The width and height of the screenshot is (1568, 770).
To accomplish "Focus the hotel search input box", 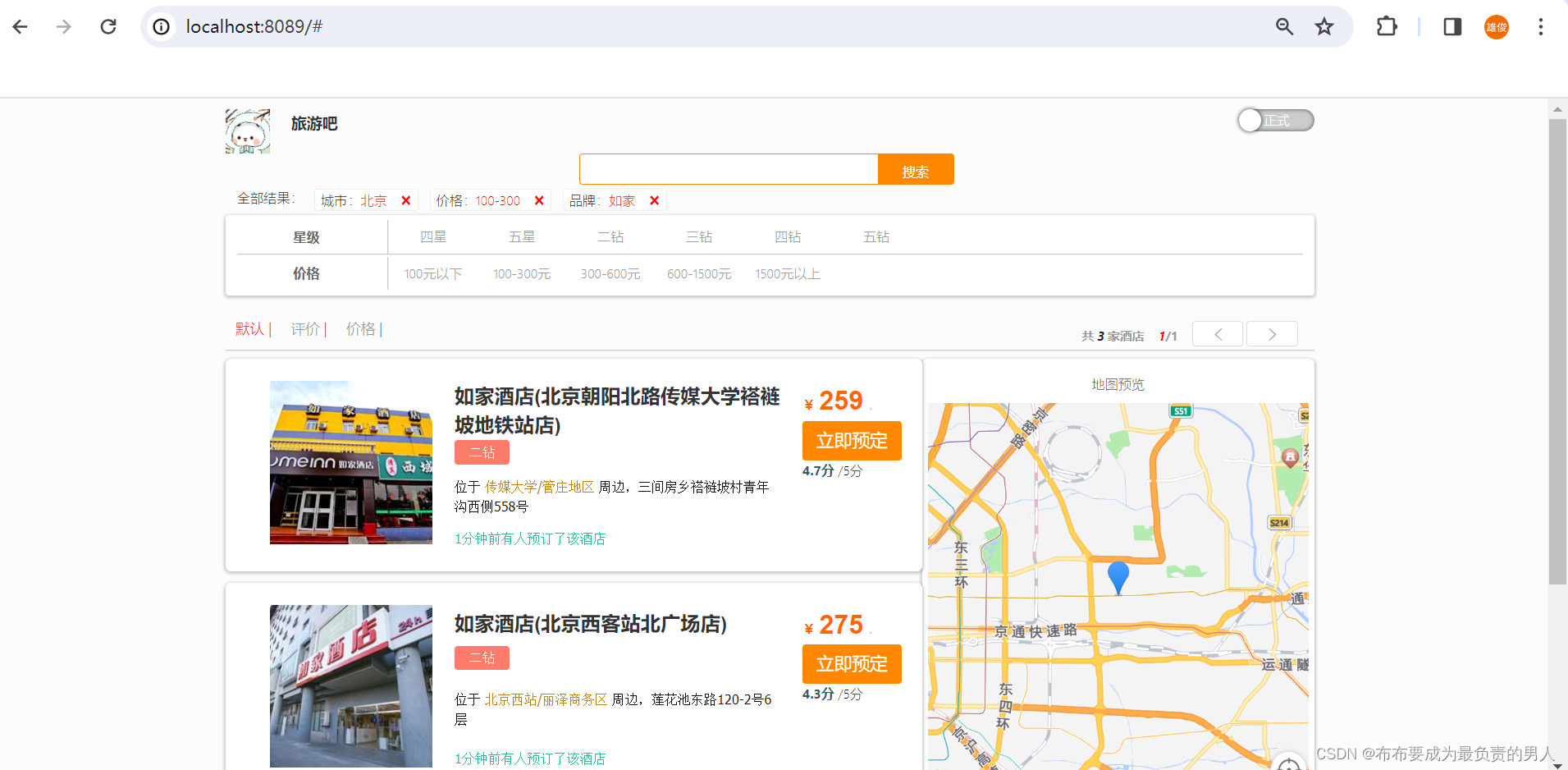I will click(729, 169).
